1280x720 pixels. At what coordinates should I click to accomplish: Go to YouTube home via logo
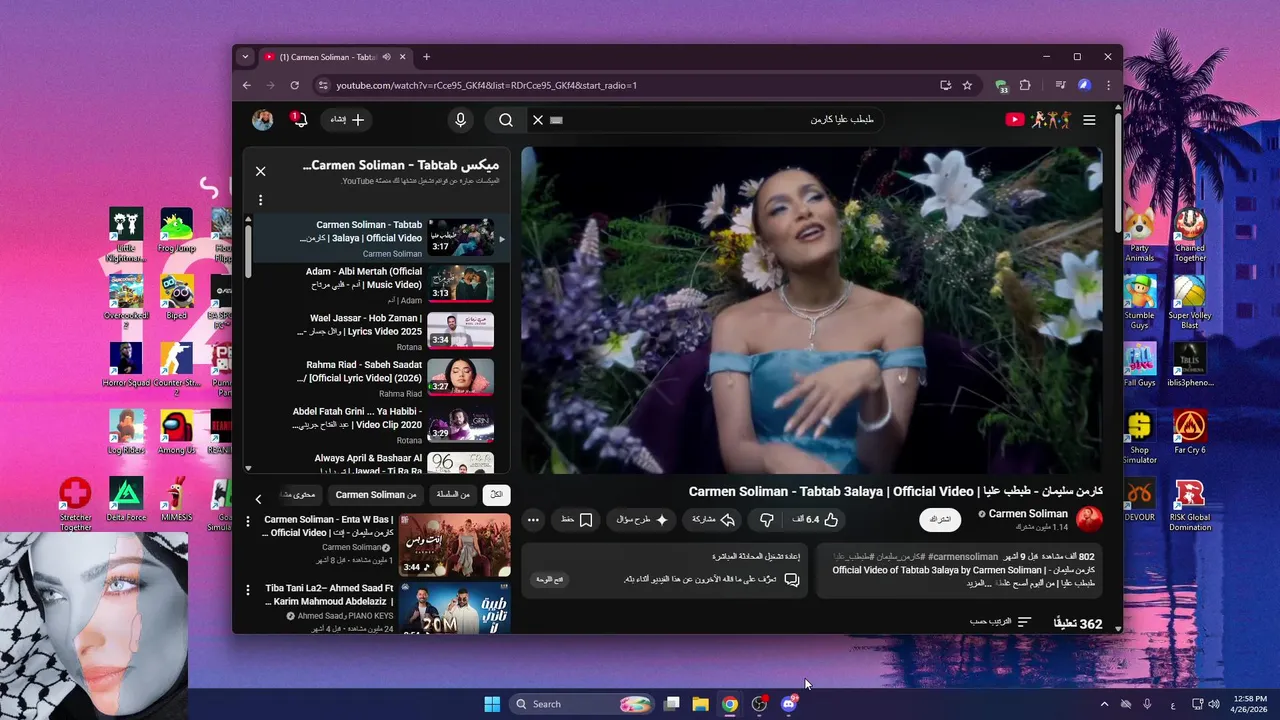point(1038,120)
